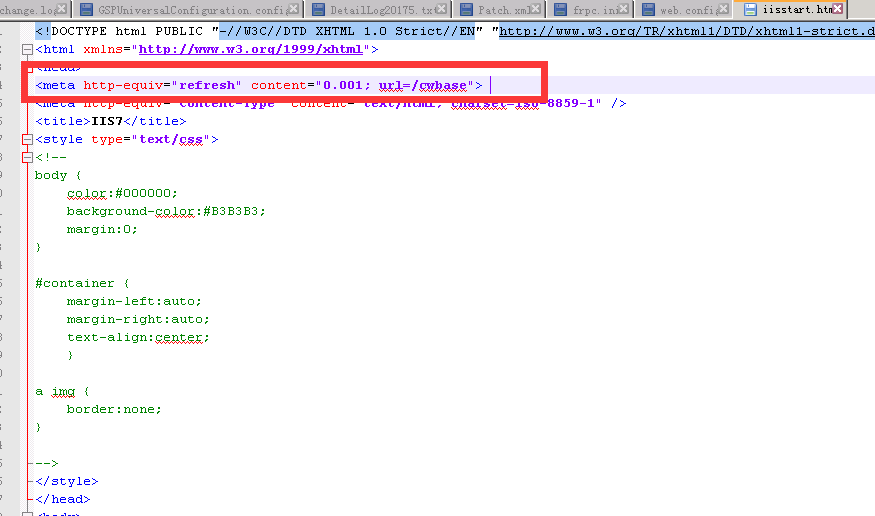Screen dimensions: 875x516
Task: Click the disk icon on the frpc.ini tab
Action: coord(562,10)
